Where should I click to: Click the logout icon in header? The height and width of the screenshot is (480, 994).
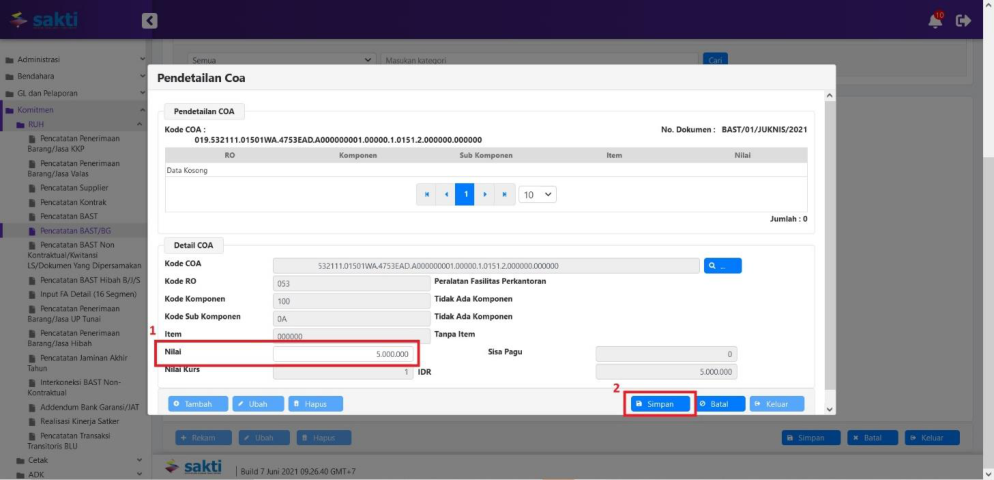coord(964,20)
